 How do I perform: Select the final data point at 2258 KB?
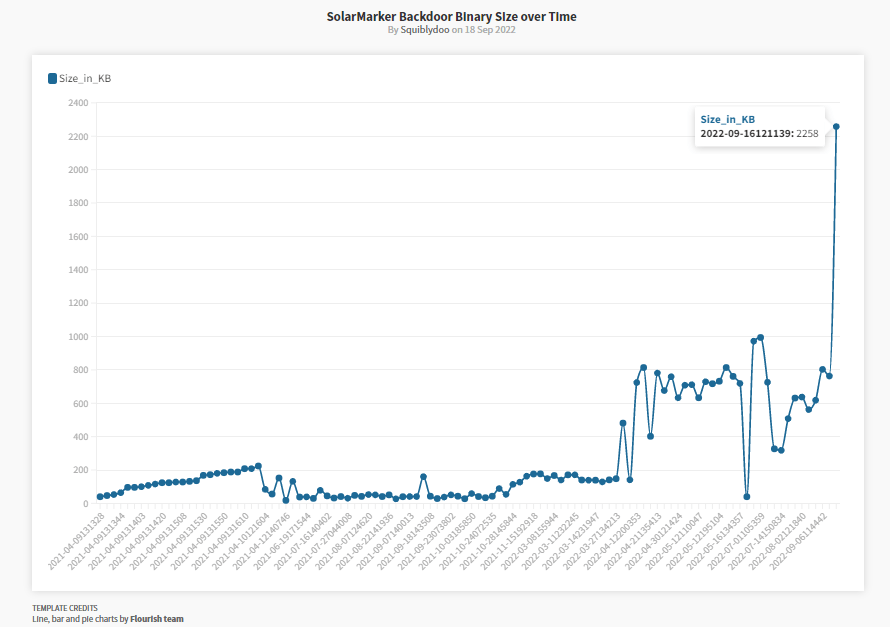(836, 127)
